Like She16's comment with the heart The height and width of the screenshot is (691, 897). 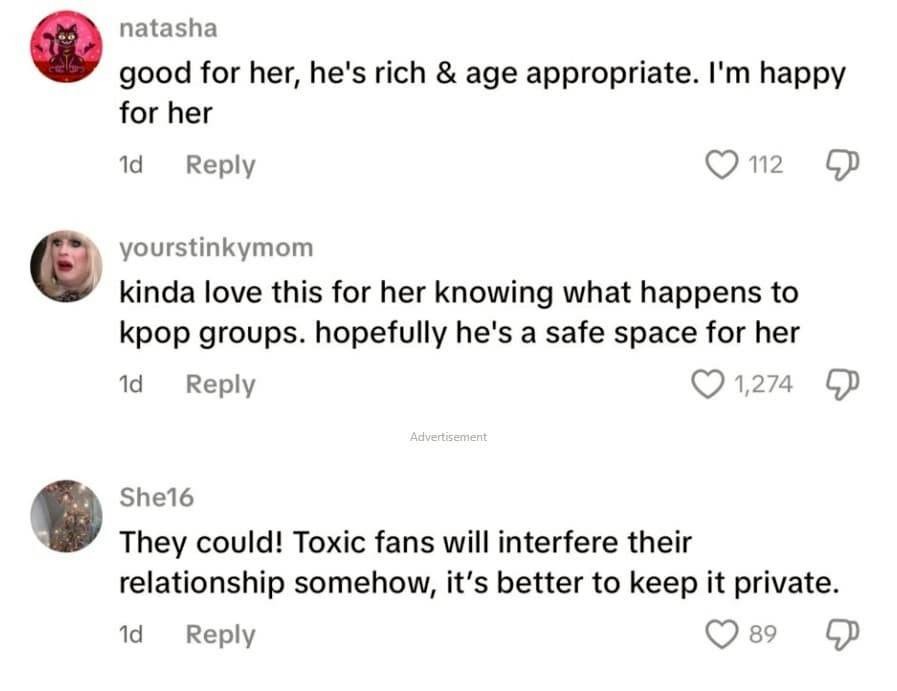(x=721, y=634)
